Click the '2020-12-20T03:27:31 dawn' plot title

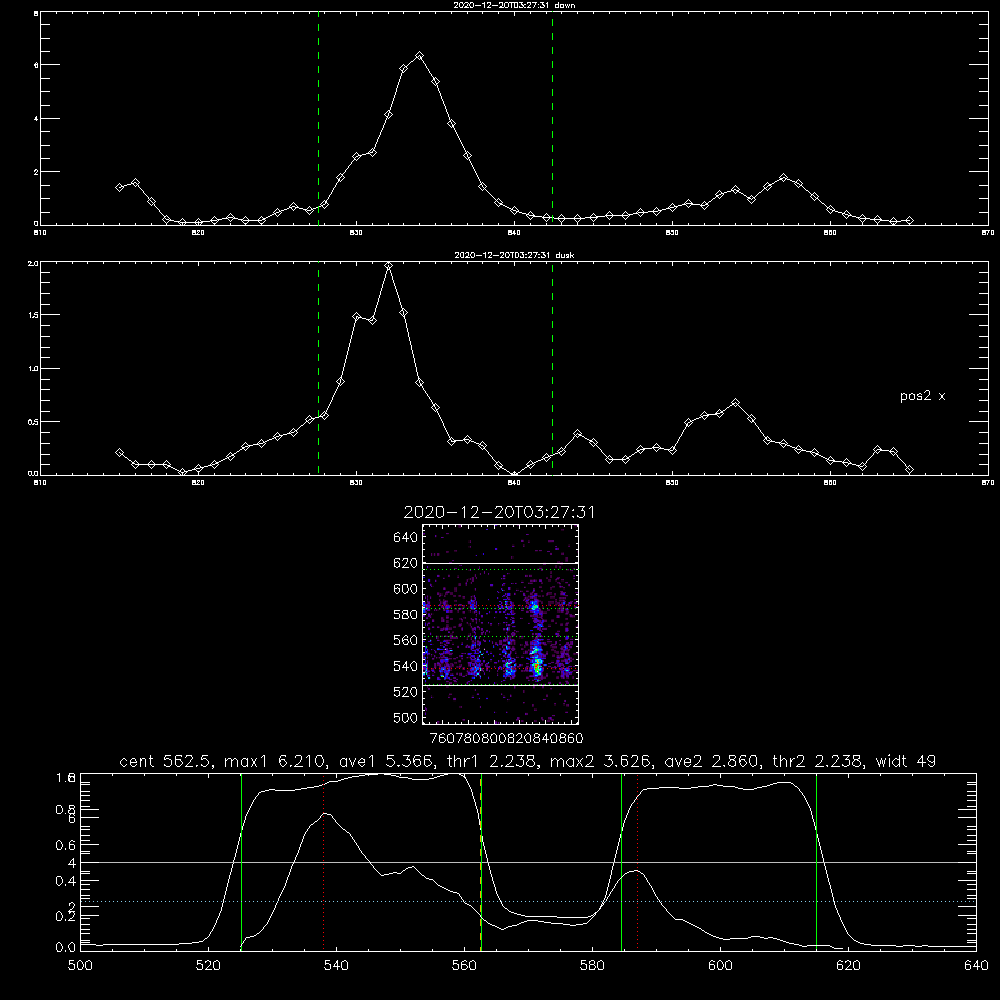point(514,5)
